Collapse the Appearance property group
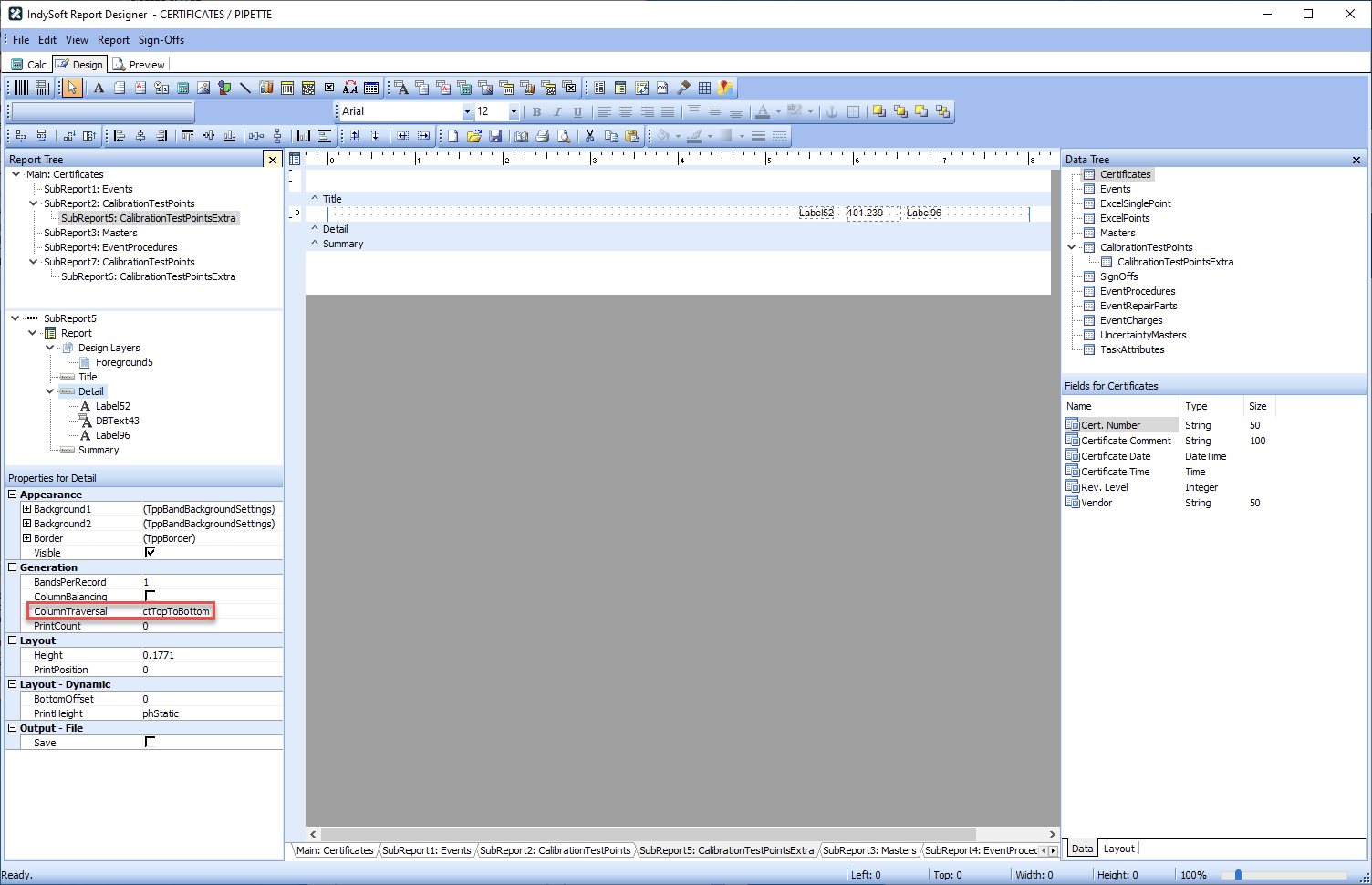The width and height of the screenshot is (1372, 885). (x=13, y=495)
